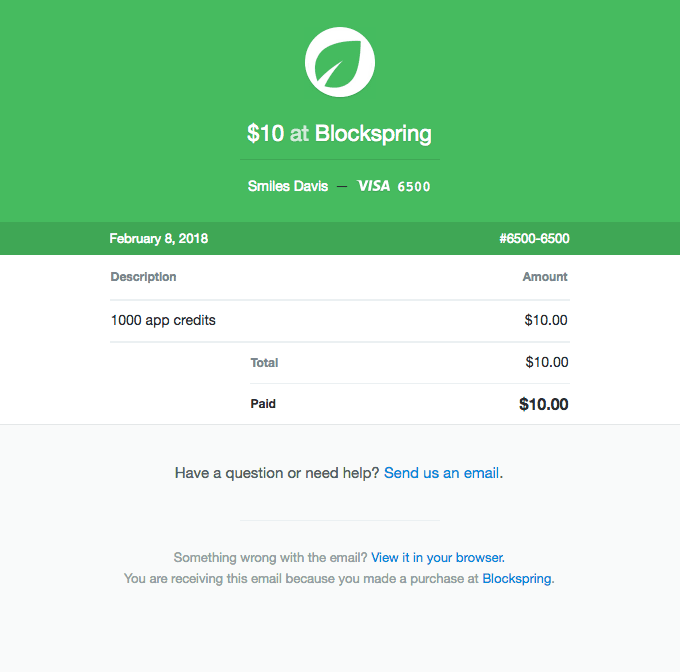This screenshot has height=672, width=680.
Task: Click the Amount column header
Action: tap(545, 277)
